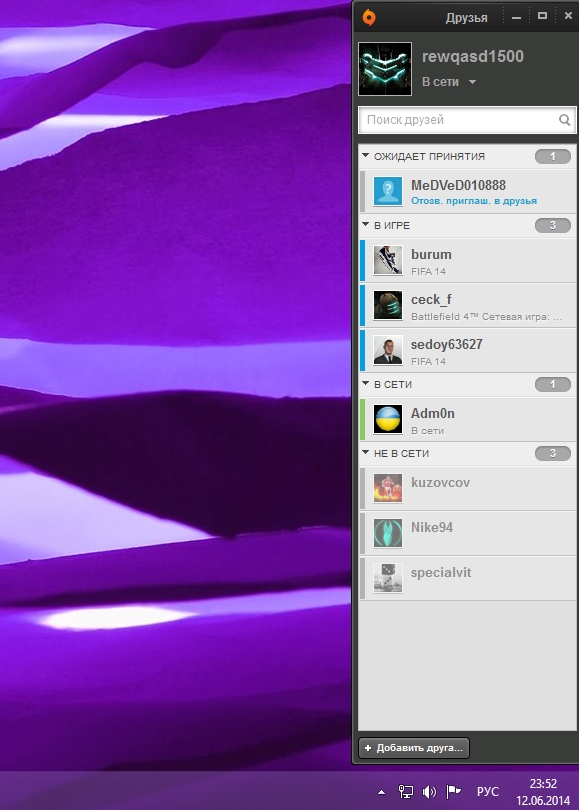The width and height of the screenshot is (579, 810).
Task: Collapse the В ИГРЕ section
Action: [x=366, y=225]
